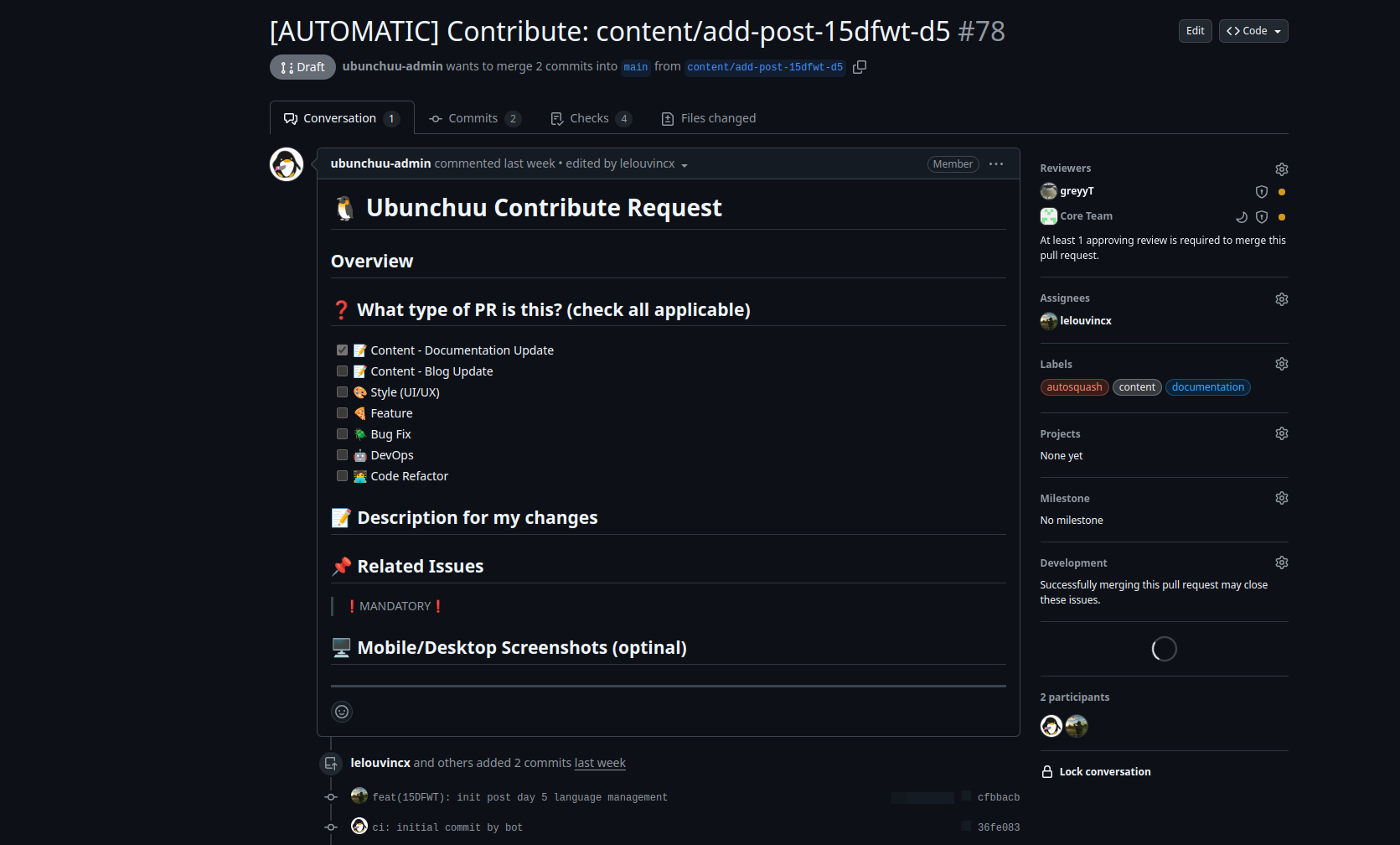Image resolution: width=1400 pixels, height=845 pixels.
Task: Open the Labels settings gear
Action: pyautogui.click(x=1281, y=363)
